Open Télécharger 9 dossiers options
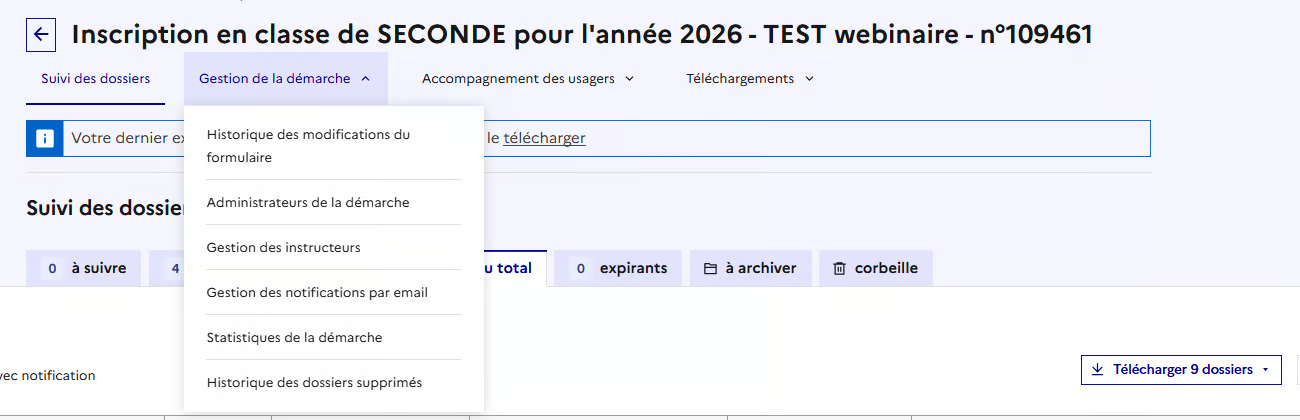Viewport: 1300px width, 420px height. [x=1180, y=370]
